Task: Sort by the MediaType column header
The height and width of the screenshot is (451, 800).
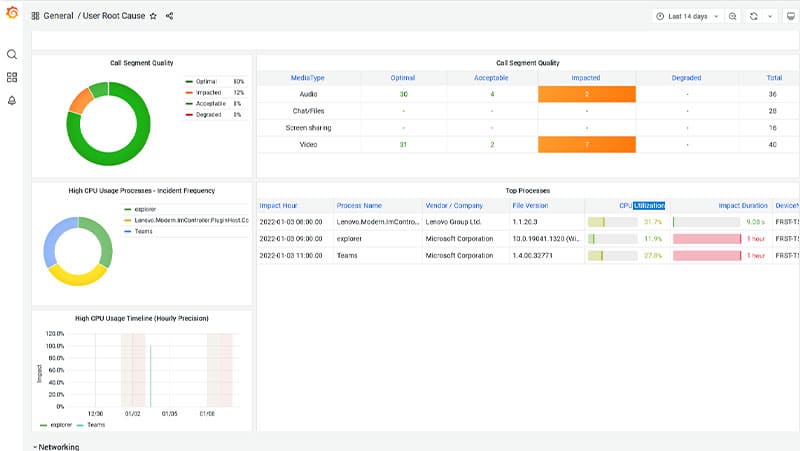Action: point(307,77)
